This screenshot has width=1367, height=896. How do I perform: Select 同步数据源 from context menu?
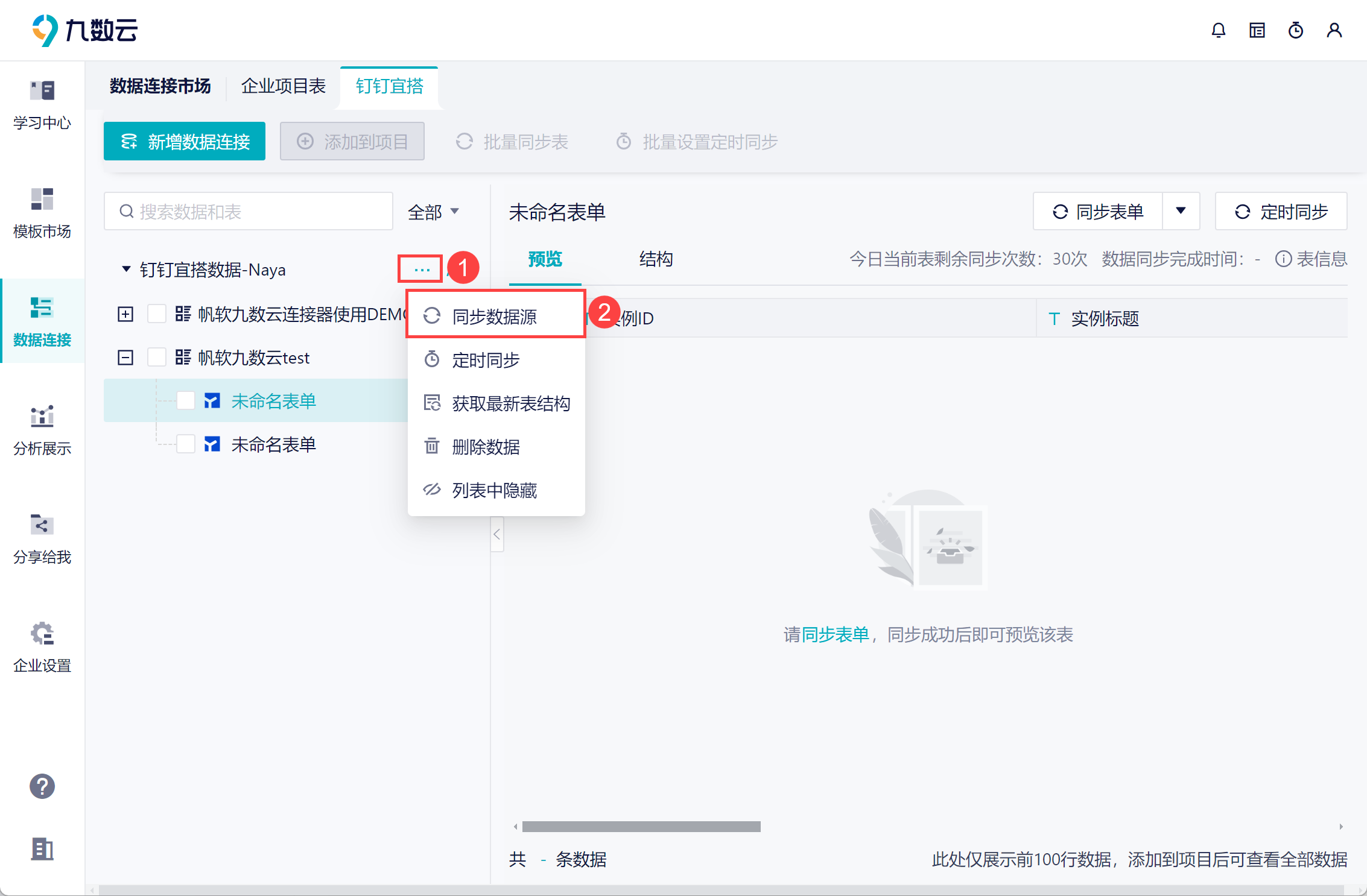coord(495,316)
